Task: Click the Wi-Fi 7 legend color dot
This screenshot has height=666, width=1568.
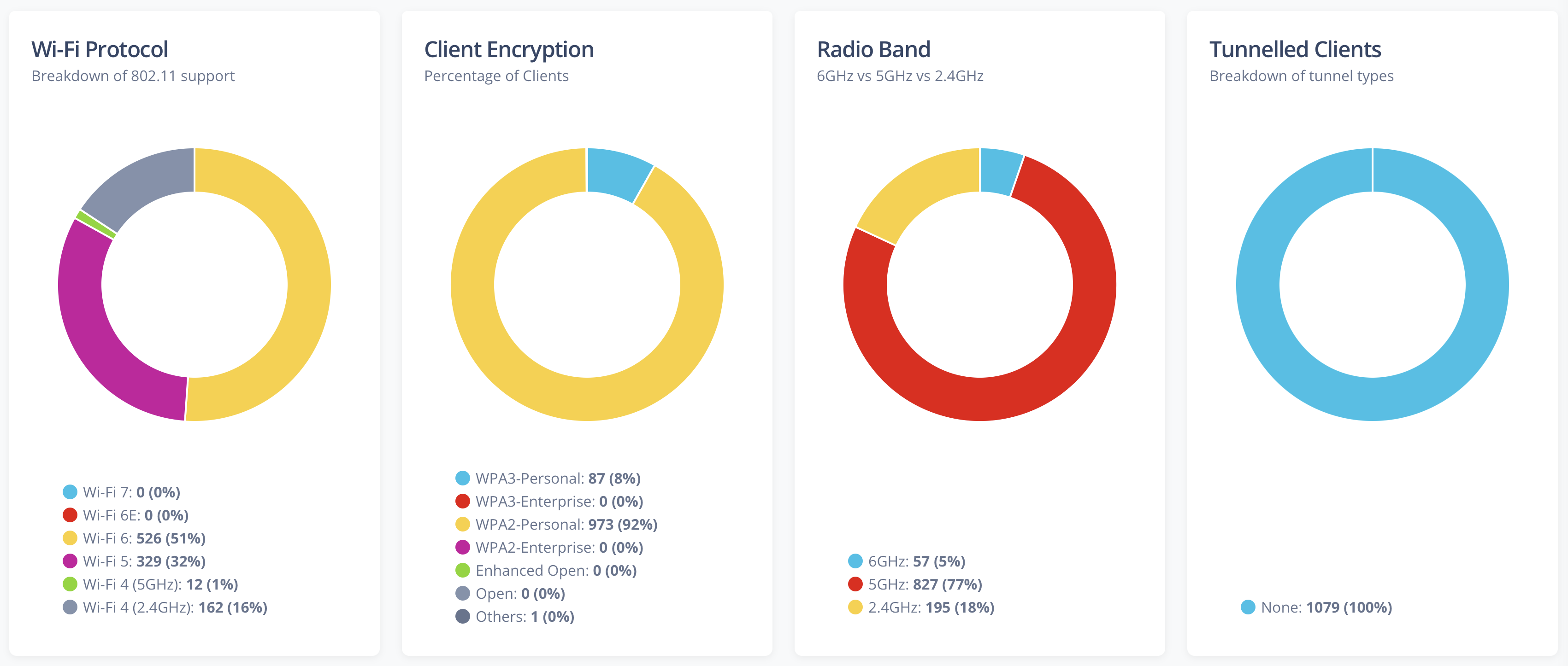Action: (70, 492)
